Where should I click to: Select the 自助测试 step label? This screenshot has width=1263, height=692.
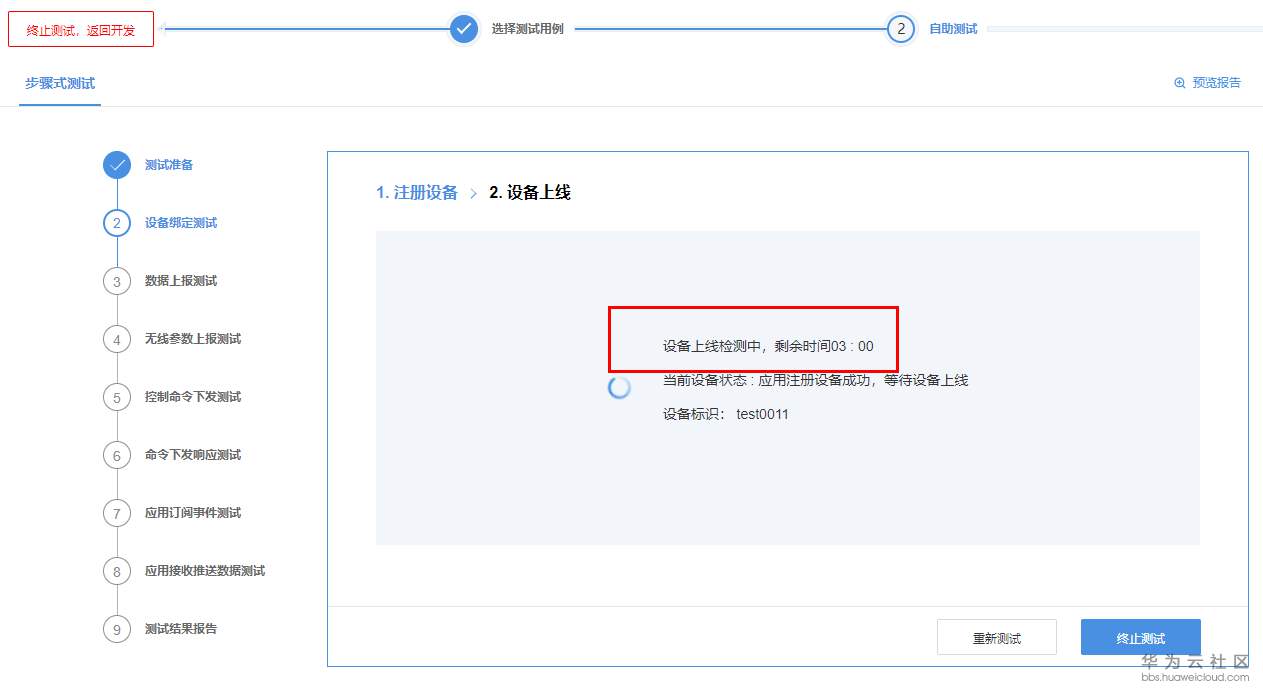point(953,29)
